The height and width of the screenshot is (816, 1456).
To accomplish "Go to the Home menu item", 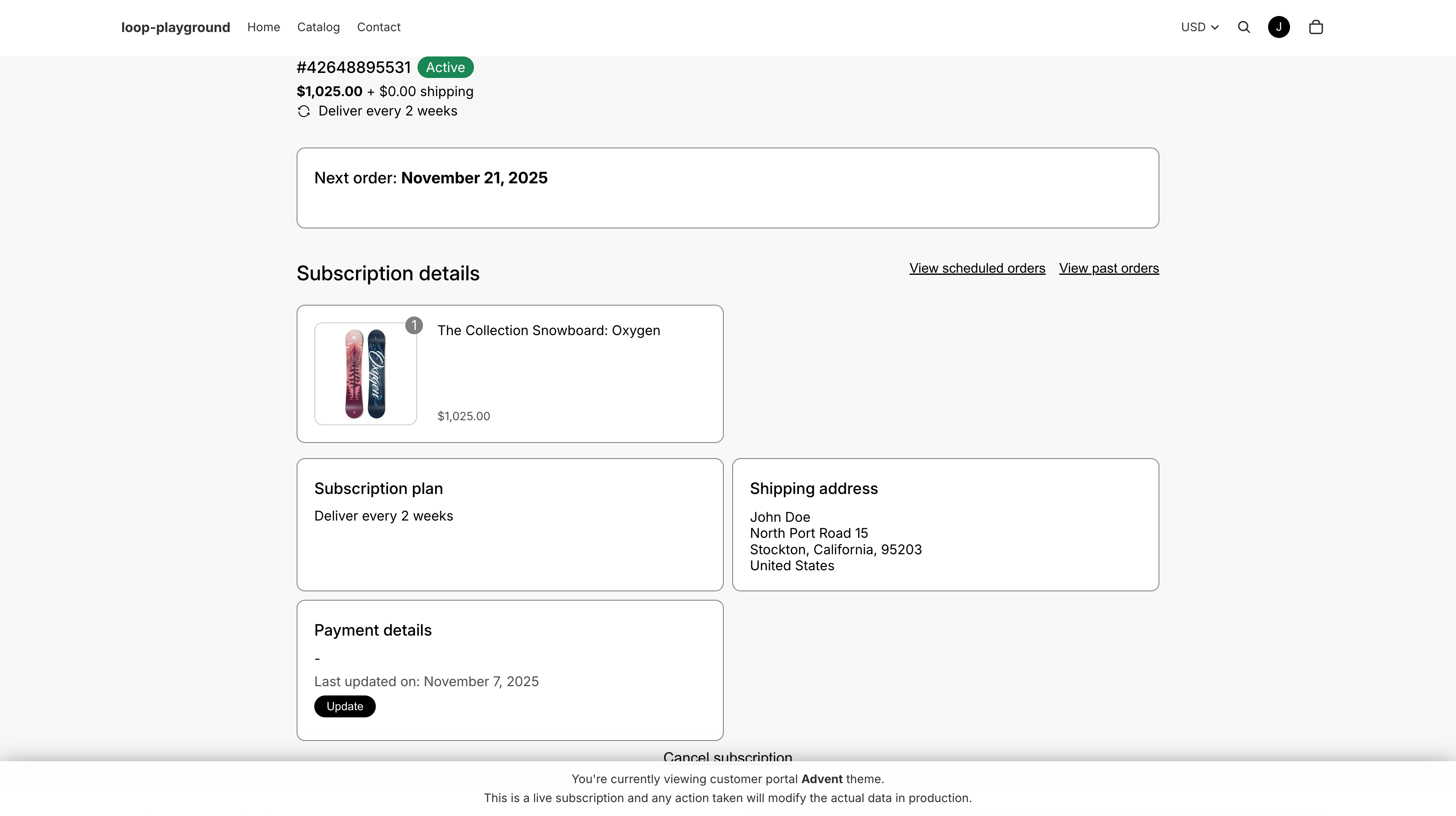I will click(x=263, y=27).
